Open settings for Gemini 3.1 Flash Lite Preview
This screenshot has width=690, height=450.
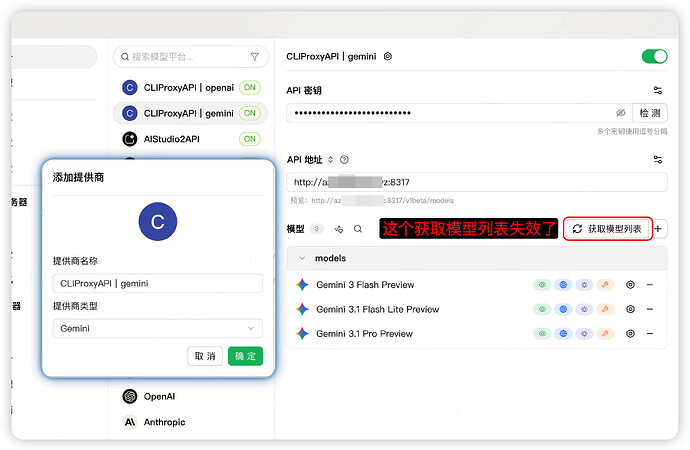click(x=630, y=309)
